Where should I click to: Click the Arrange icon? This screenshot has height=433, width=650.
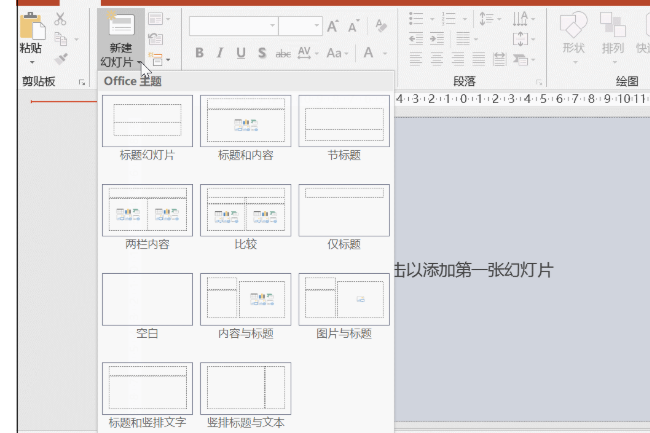coord(613,25)
